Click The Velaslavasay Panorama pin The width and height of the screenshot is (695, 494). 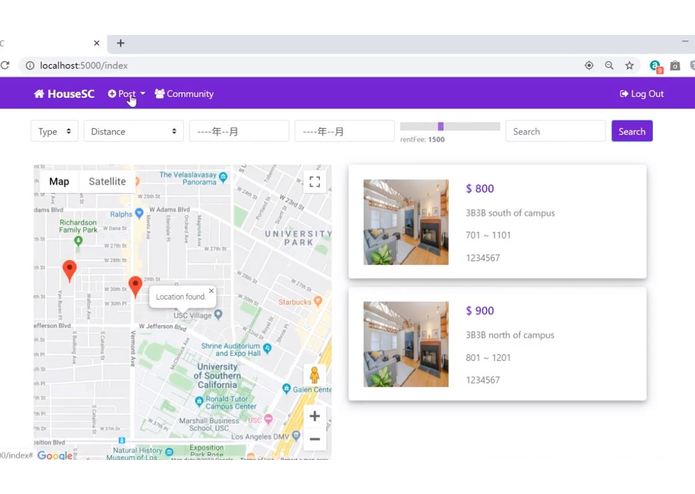pyautogui.click(x=223, y=178)
